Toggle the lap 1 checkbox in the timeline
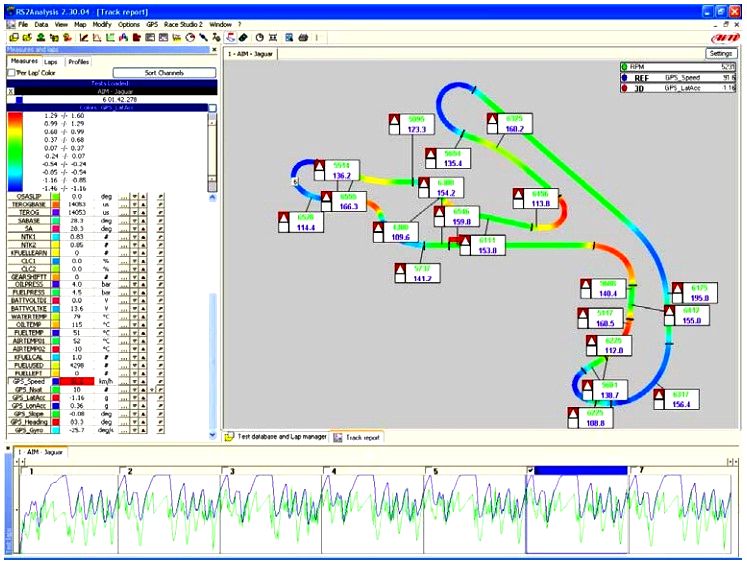Viewport: 747px width, 563px height. (23, 469)
